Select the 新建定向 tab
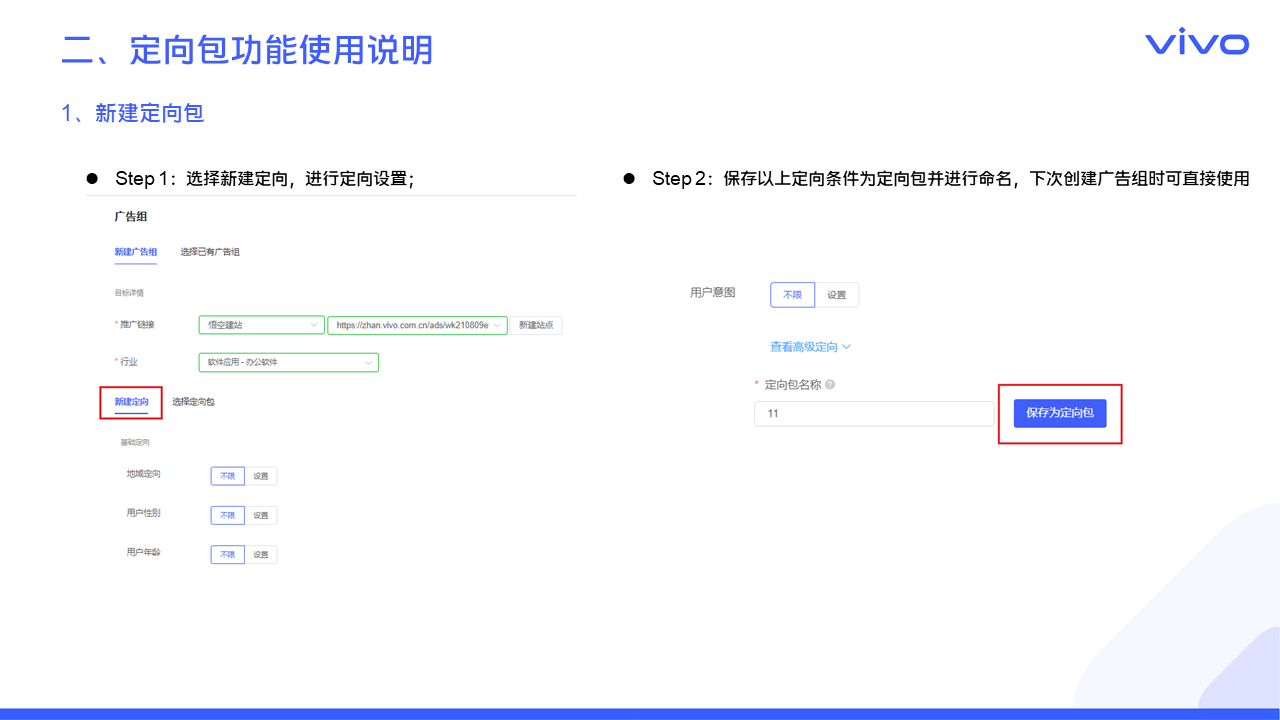The height and width of the screenshot is (720, 1280). 131,402
